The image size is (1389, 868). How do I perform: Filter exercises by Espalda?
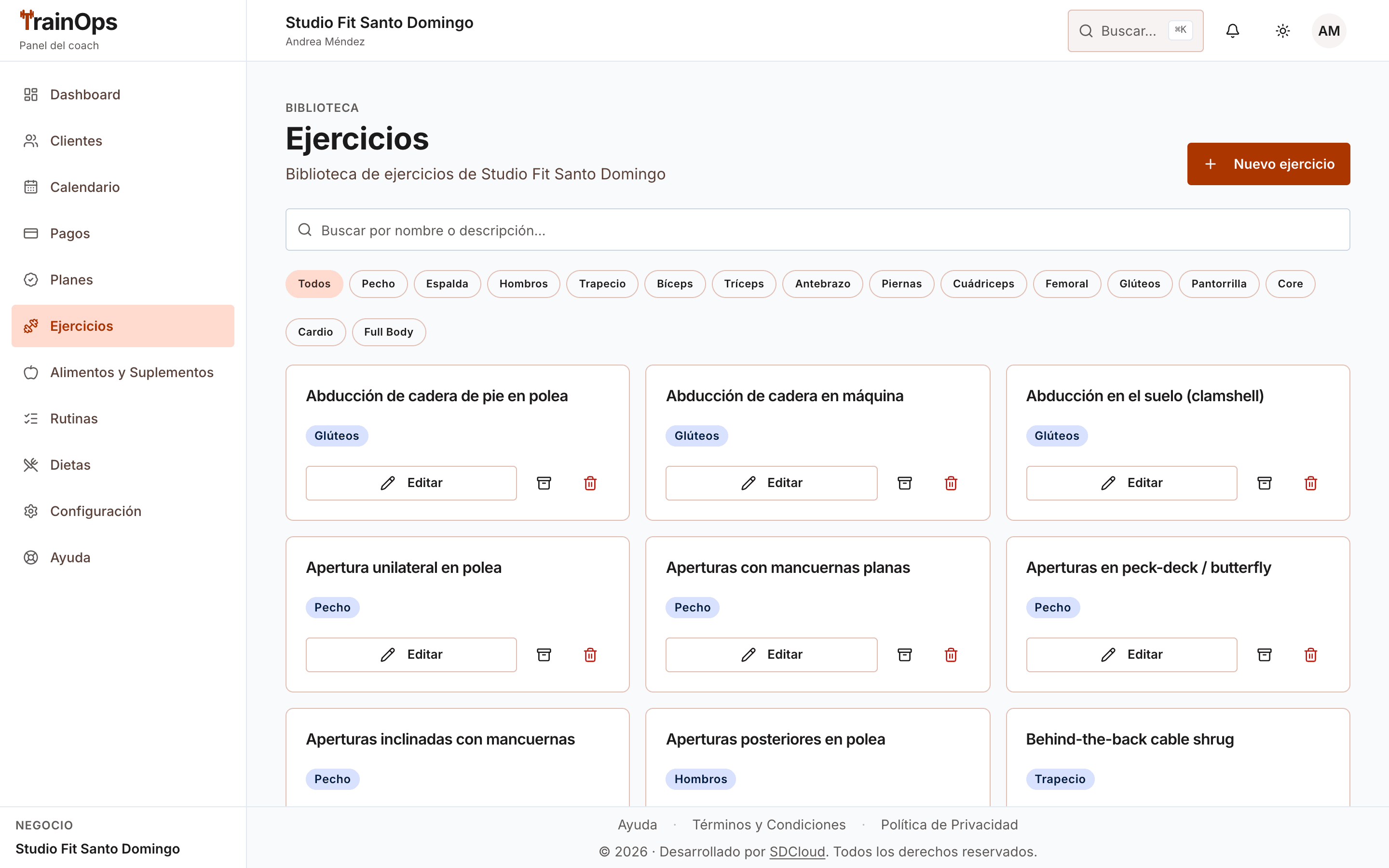coord(447,284)
